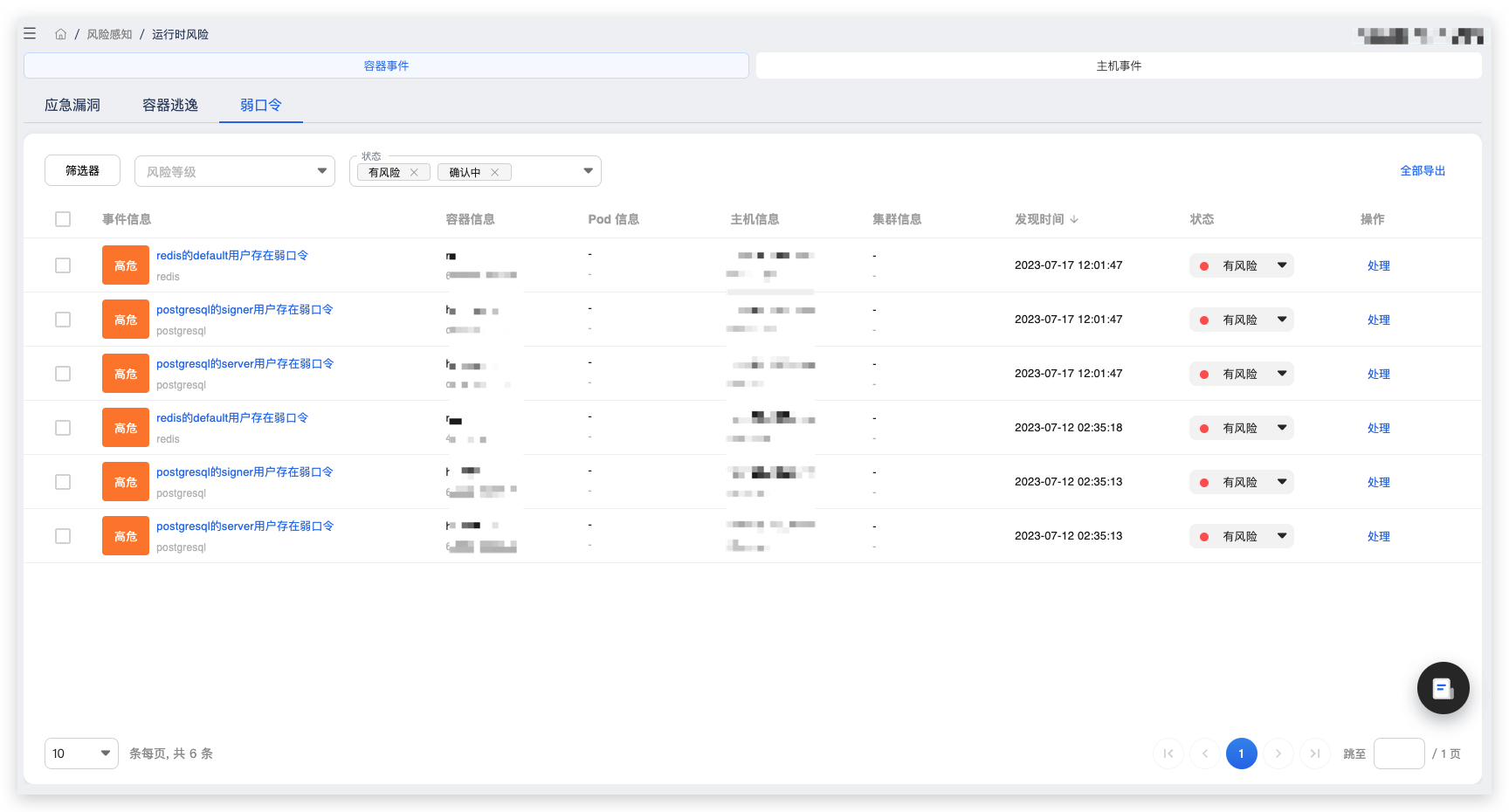Change status of 12:01:47 postgresql server row
Image resolution: width=1509 pixels, height=812 pixels.
click(1241, 374)
